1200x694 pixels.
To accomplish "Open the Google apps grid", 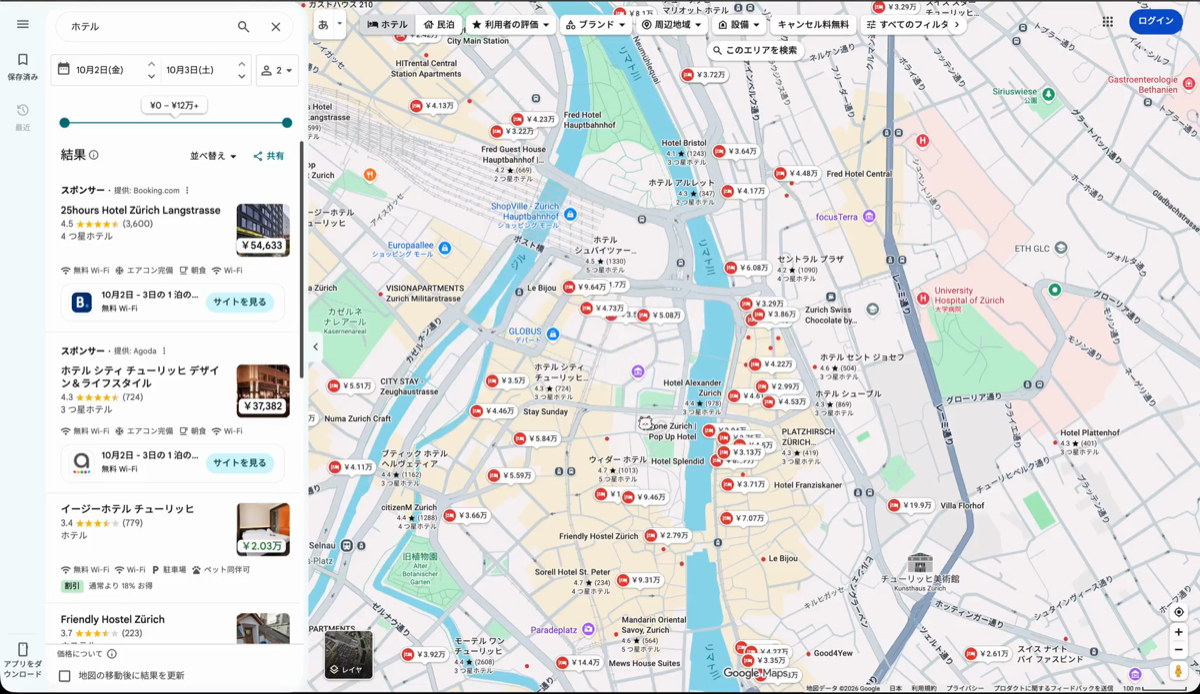I will click(1108, 21).
